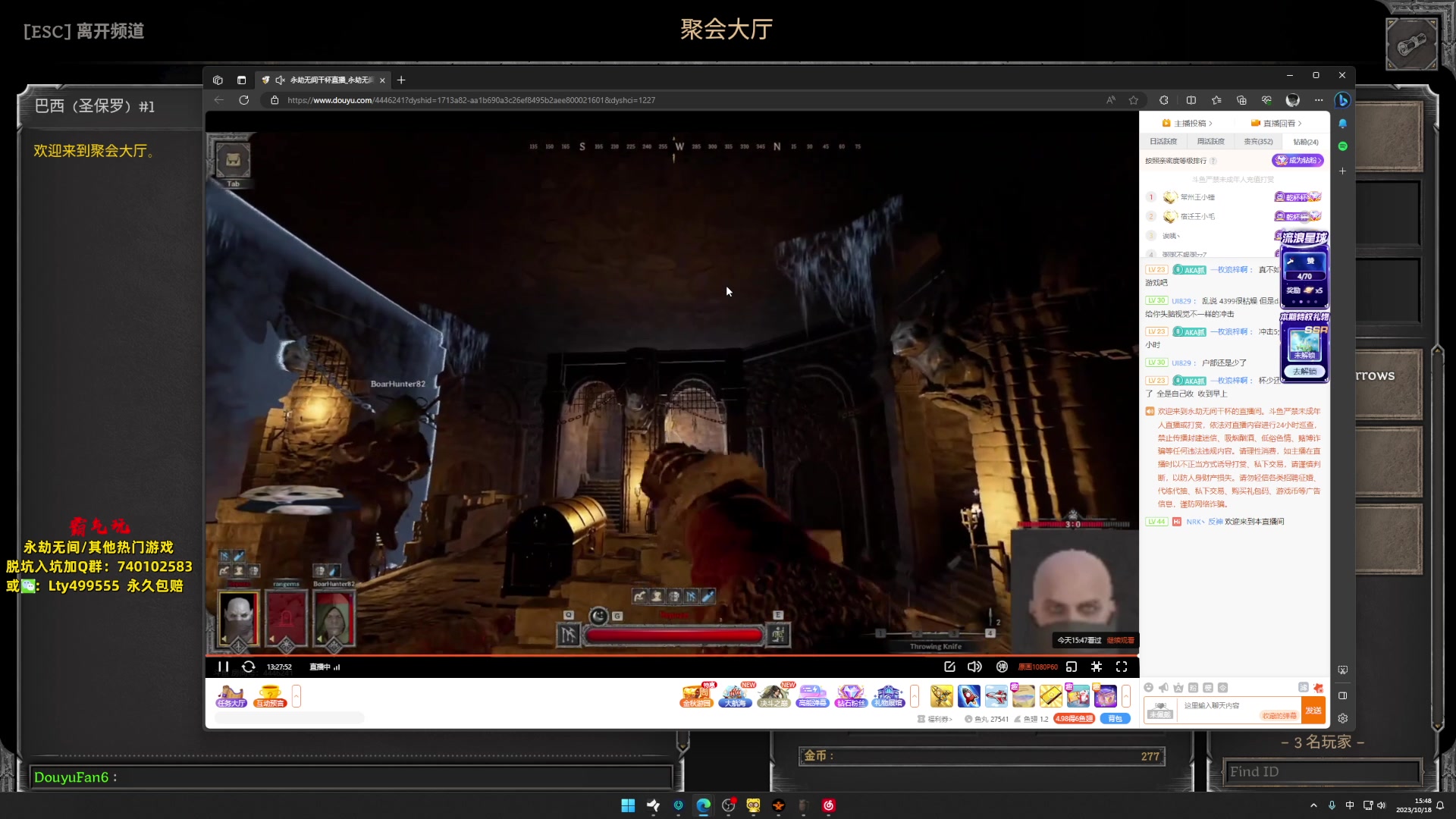Open the Edge sidebar settings gear
The image size is (1456, 819).
pos(1342,718)
